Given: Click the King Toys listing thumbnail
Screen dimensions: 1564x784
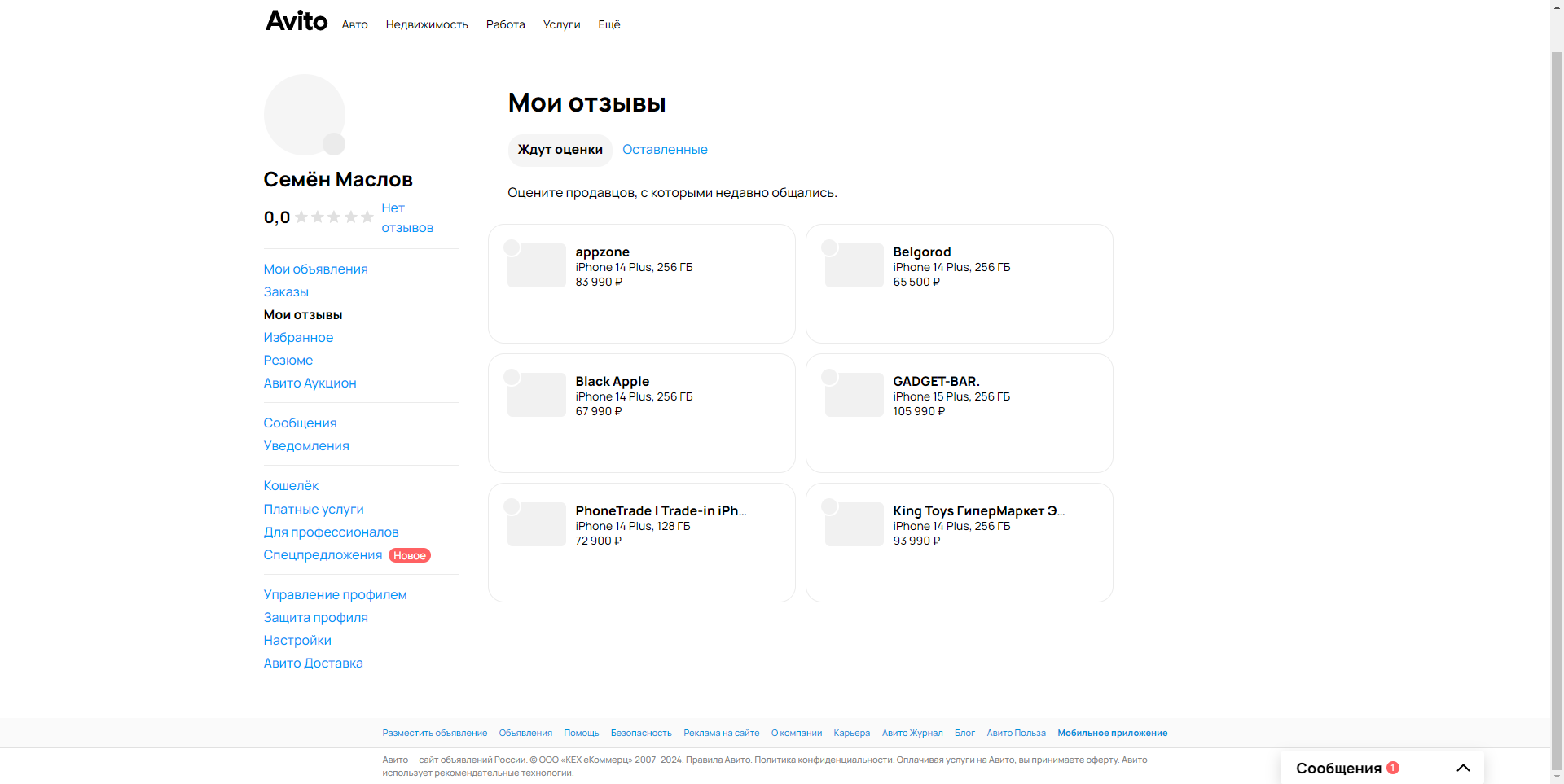Looking at the screenshot, I should 854,524.
